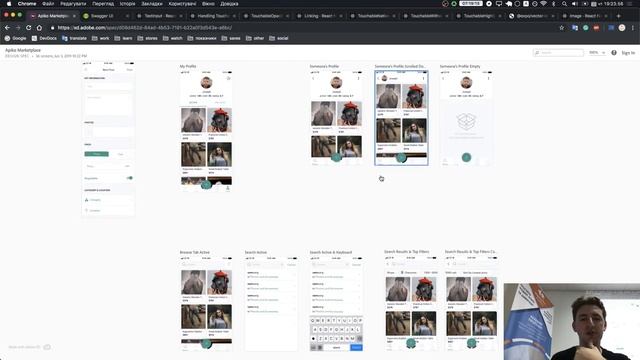640x360 pixels.
Task: Expand the learn bookmarks folder
Action: 123,38
